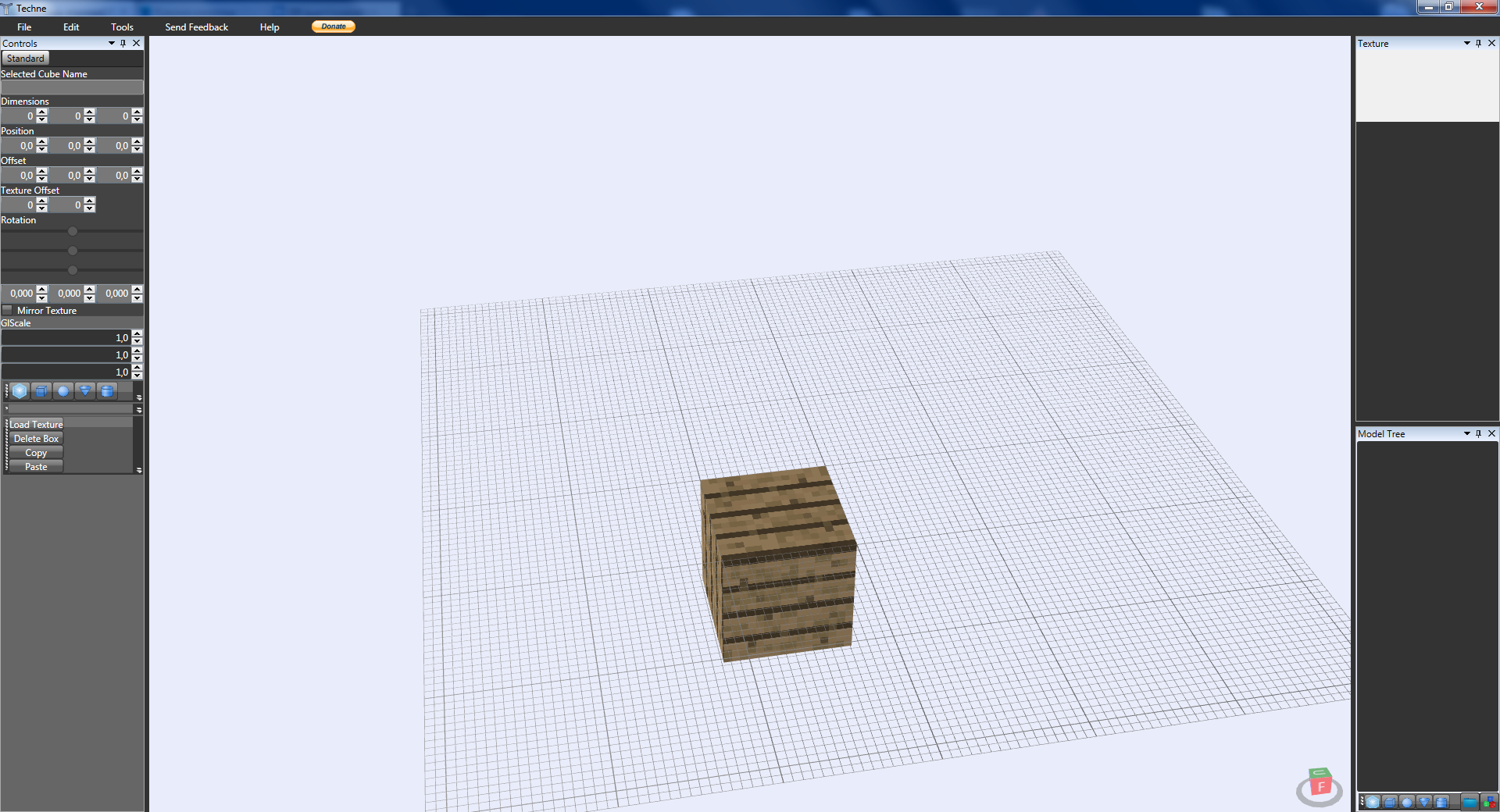Click the top Rotation slider handle
1500x812 pixels.
[x=73, y=231]
